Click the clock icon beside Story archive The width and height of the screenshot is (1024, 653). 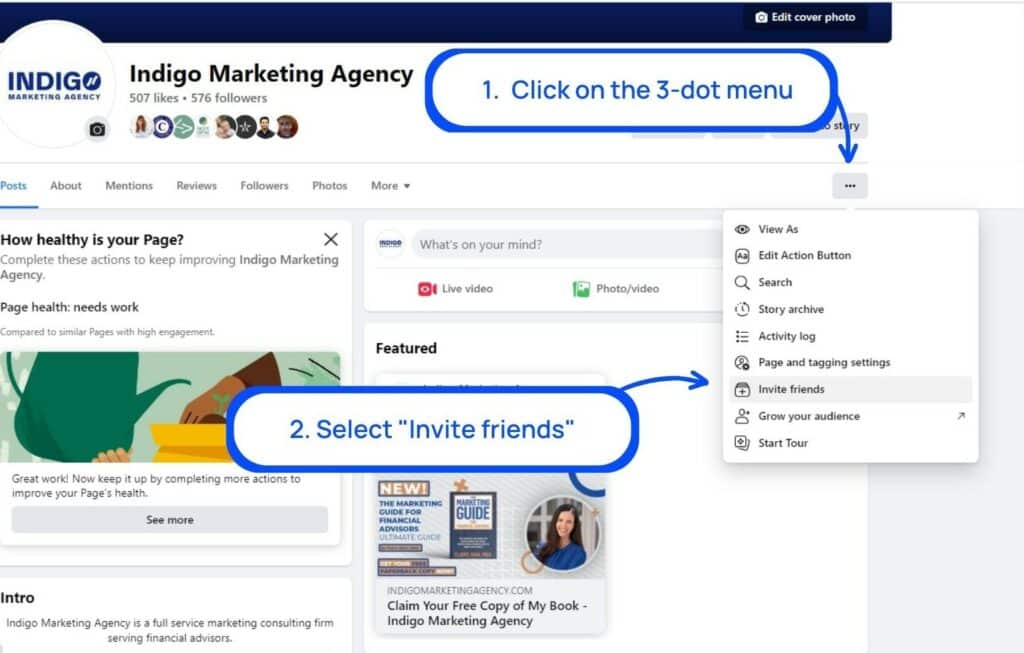(742, 310)
